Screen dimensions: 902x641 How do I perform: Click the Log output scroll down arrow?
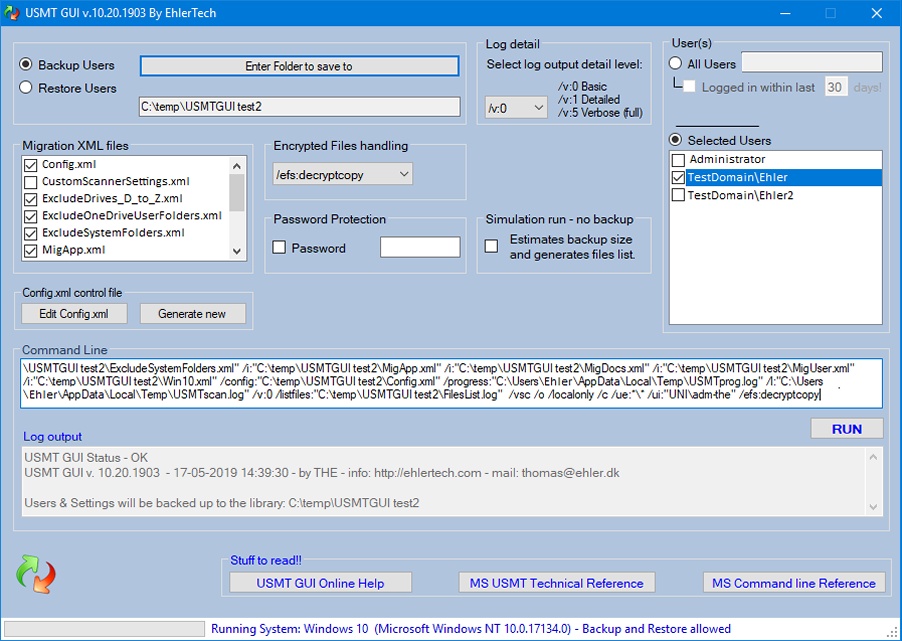click(x=873, y=507)
